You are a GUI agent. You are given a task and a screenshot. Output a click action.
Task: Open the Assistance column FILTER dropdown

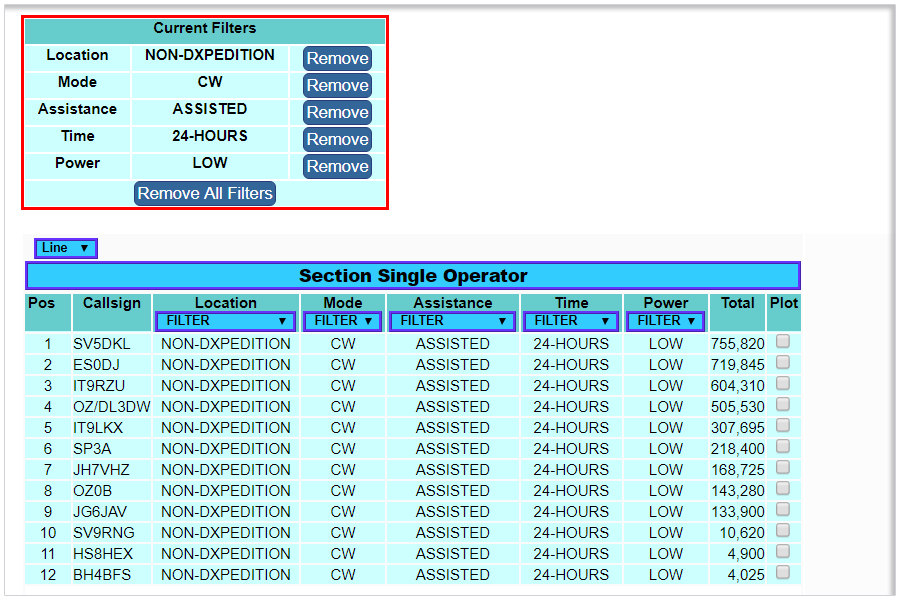[x=452, y=321]
